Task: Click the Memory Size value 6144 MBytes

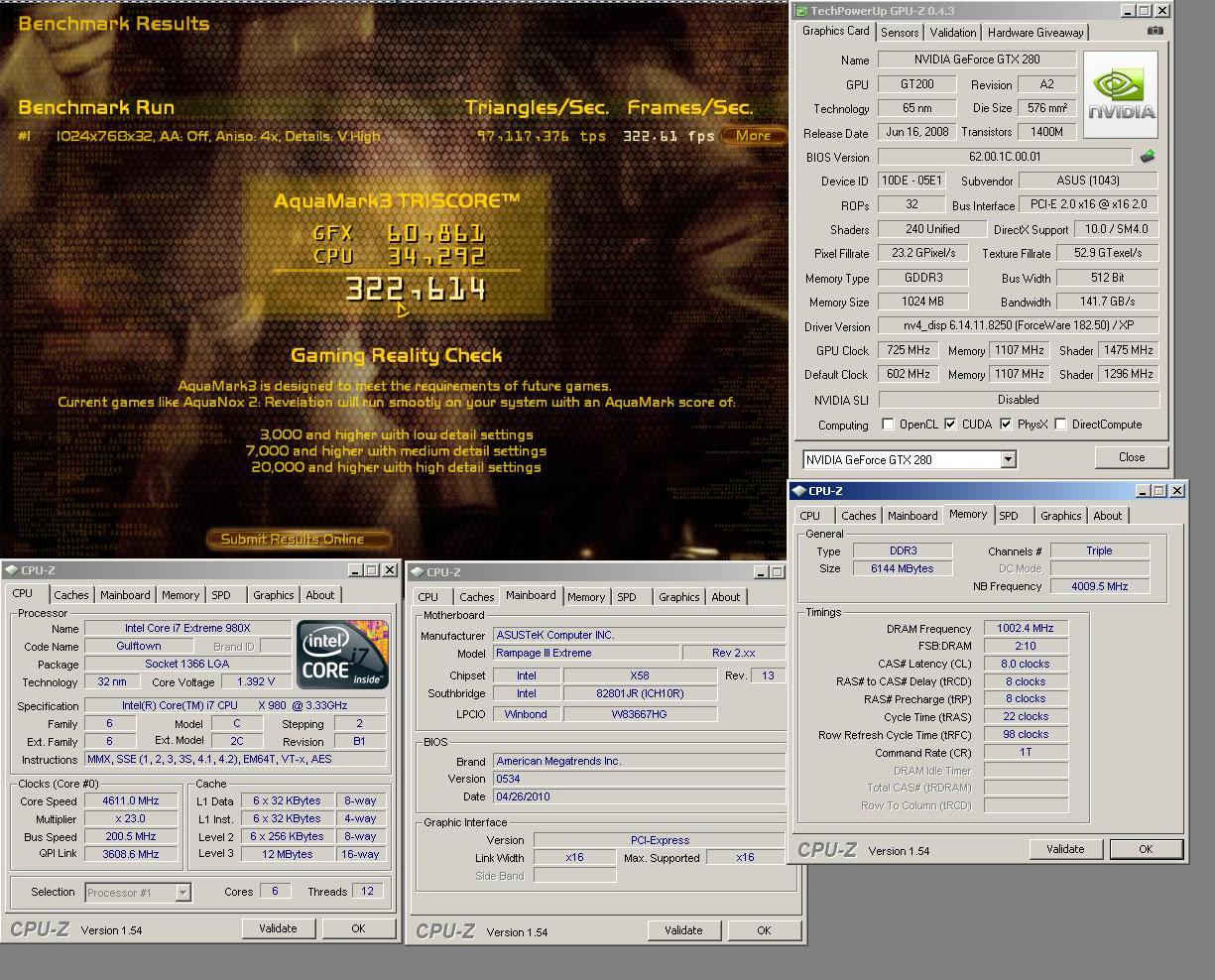Action: pyautogui.click(x=903, y=568)
